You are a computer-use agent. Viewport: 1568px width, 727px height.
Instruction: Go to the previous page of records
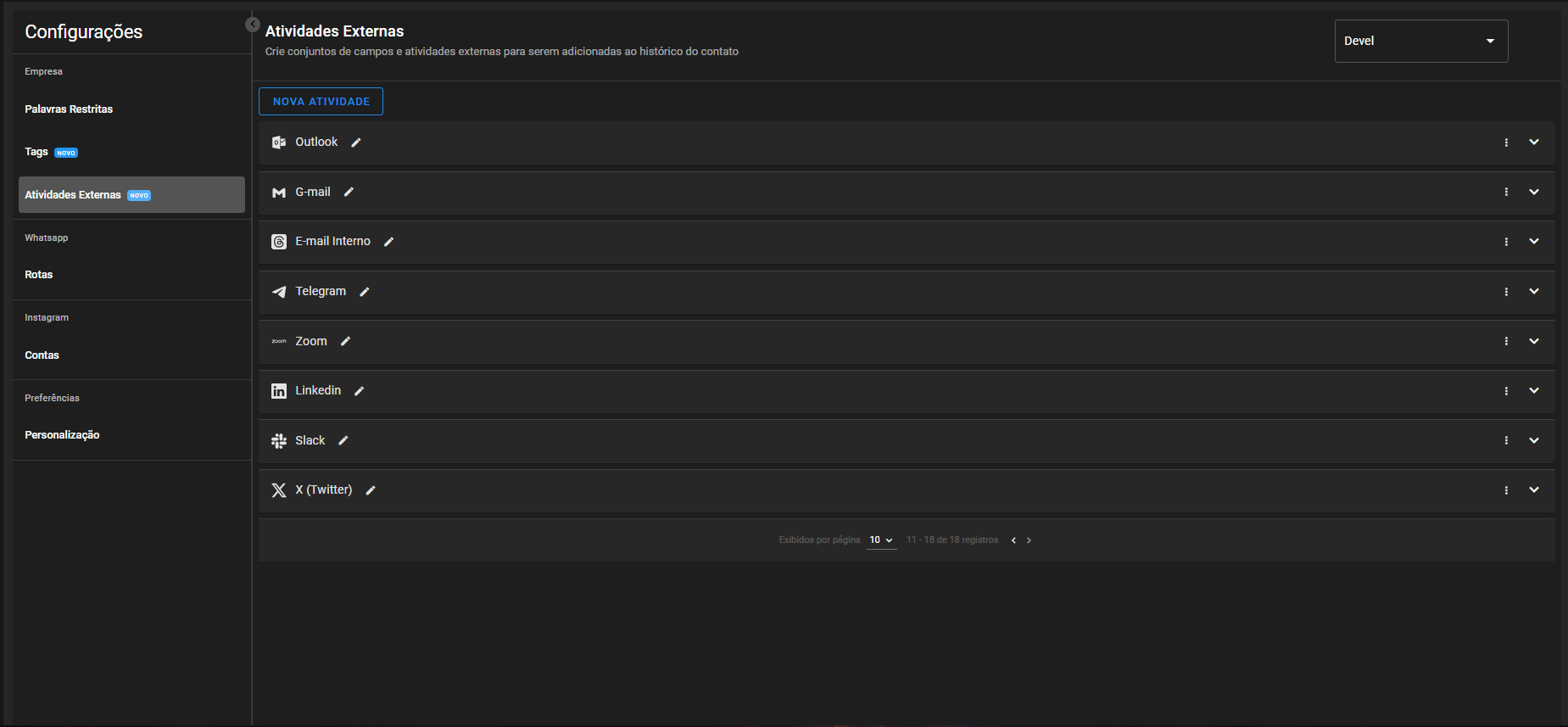pyautogui.click(x=1013, y=540)
